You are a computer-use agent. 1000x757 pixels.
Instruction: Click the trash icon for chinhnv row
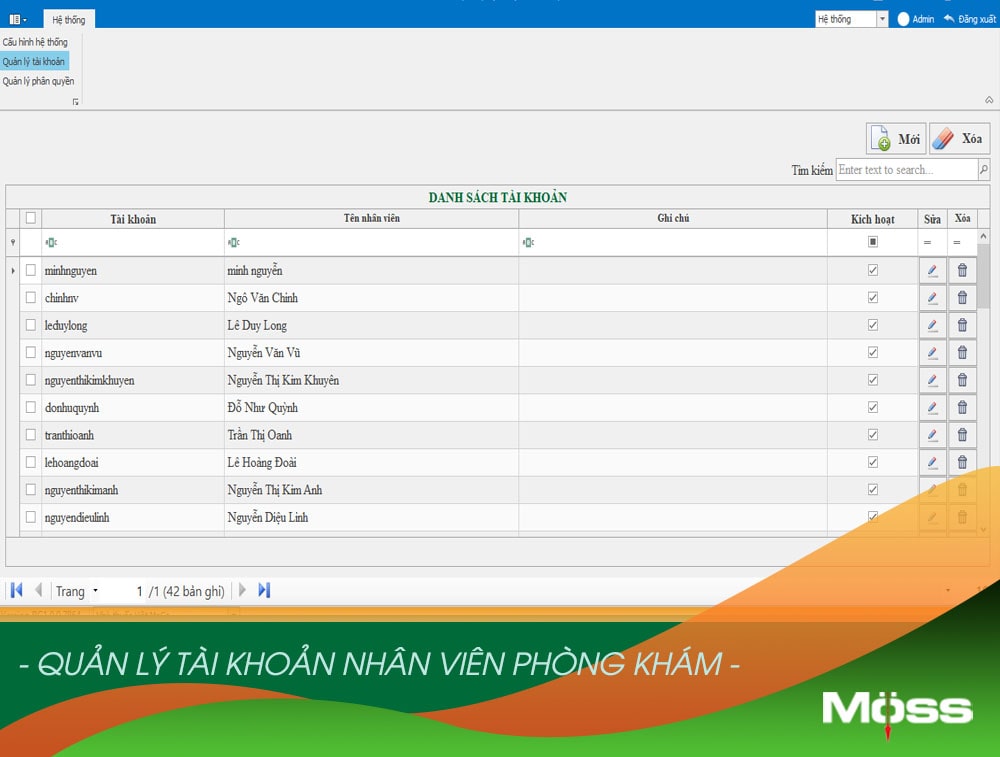coord(962,298)
